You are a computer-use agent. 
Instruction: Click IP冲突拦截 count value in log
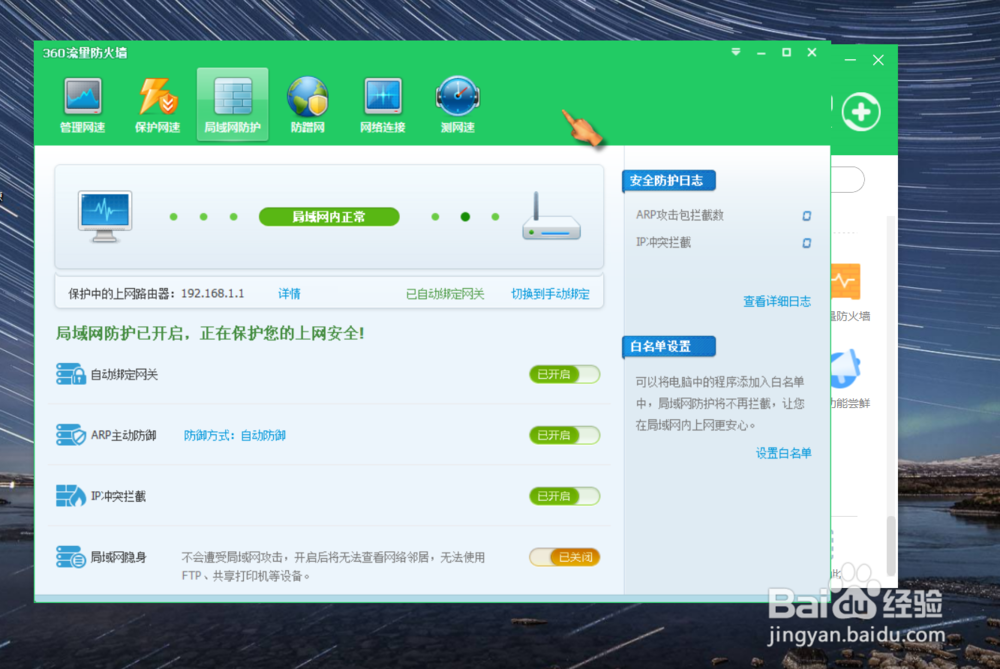[x=807, y=243]
